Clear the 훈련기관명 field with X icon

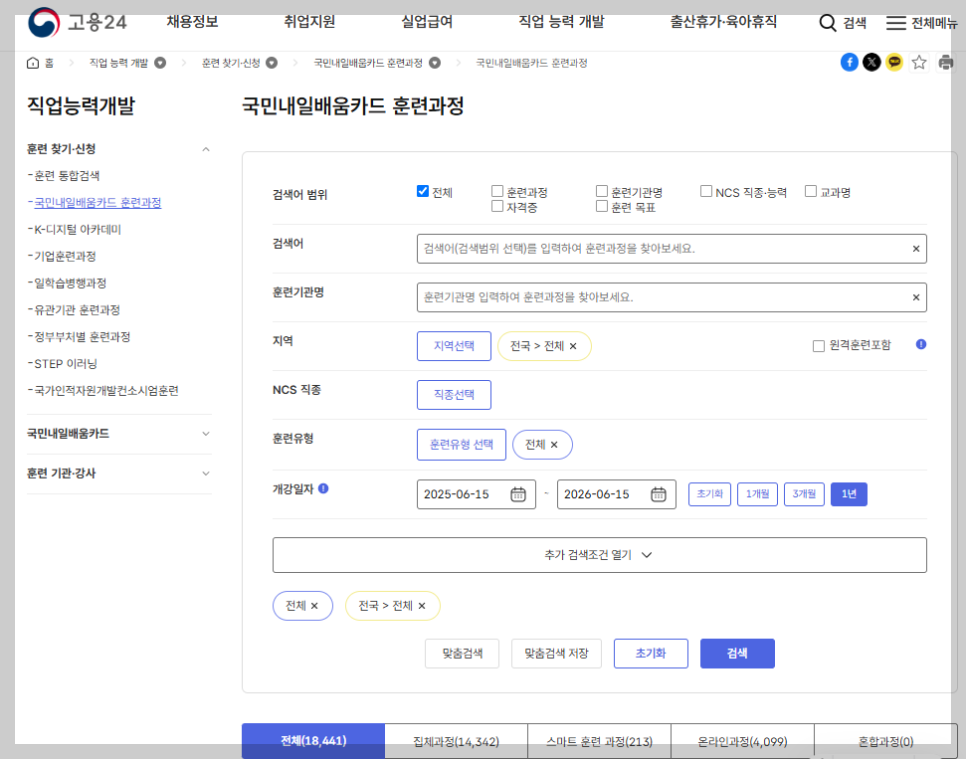click(916, 298)
